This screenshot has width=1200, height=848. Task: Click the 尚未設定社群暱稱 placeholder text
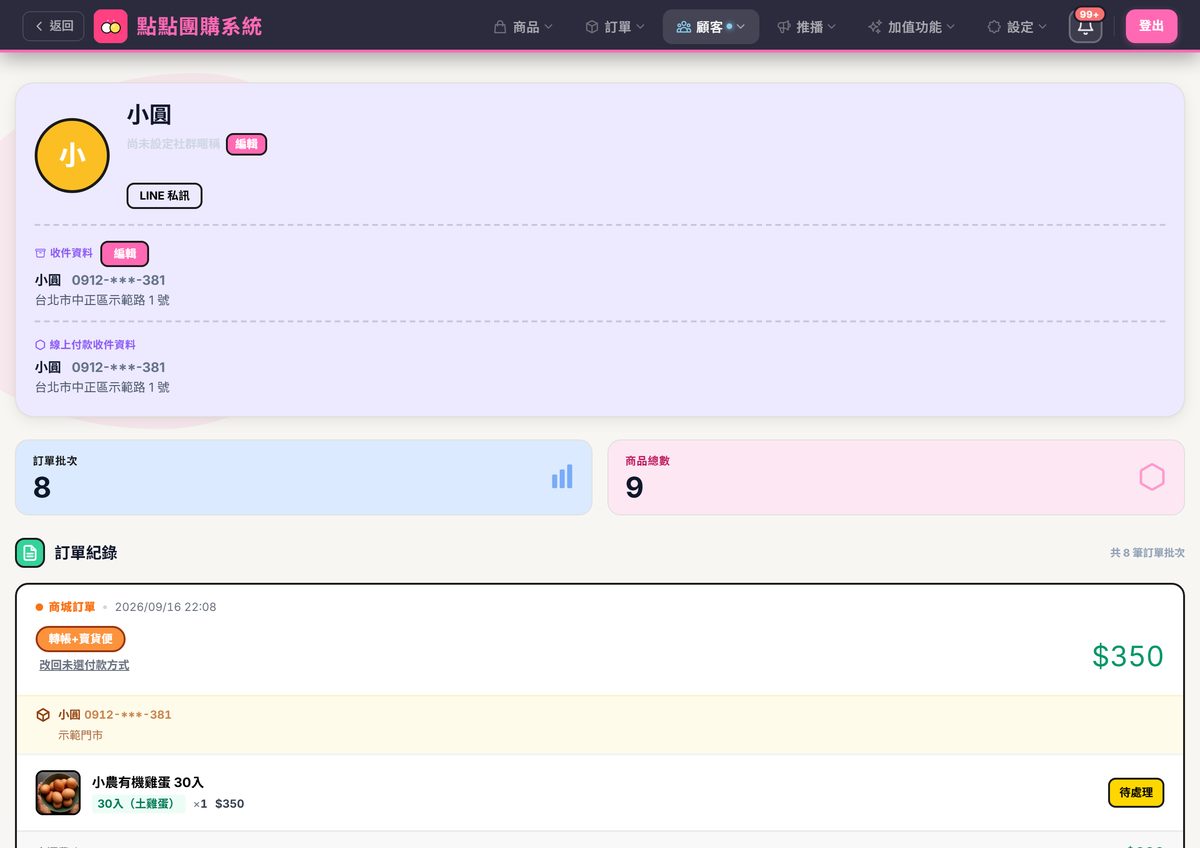[173, 144]
